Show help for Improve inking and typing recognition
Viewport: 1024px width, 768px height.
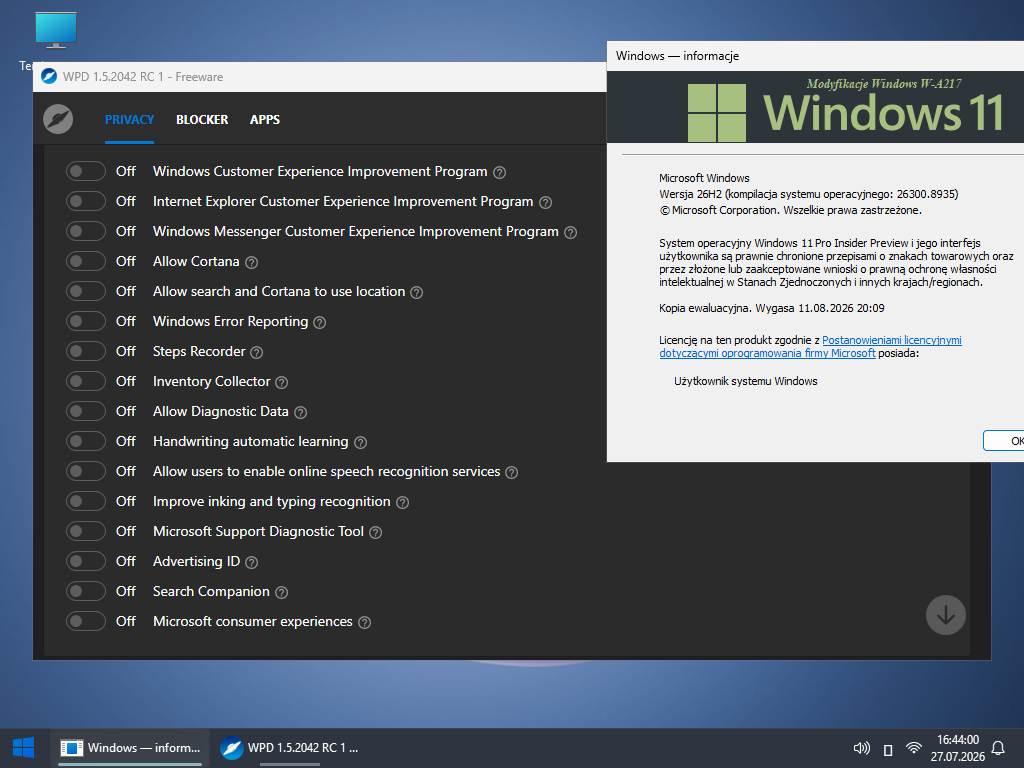click(x=403, y=503)
